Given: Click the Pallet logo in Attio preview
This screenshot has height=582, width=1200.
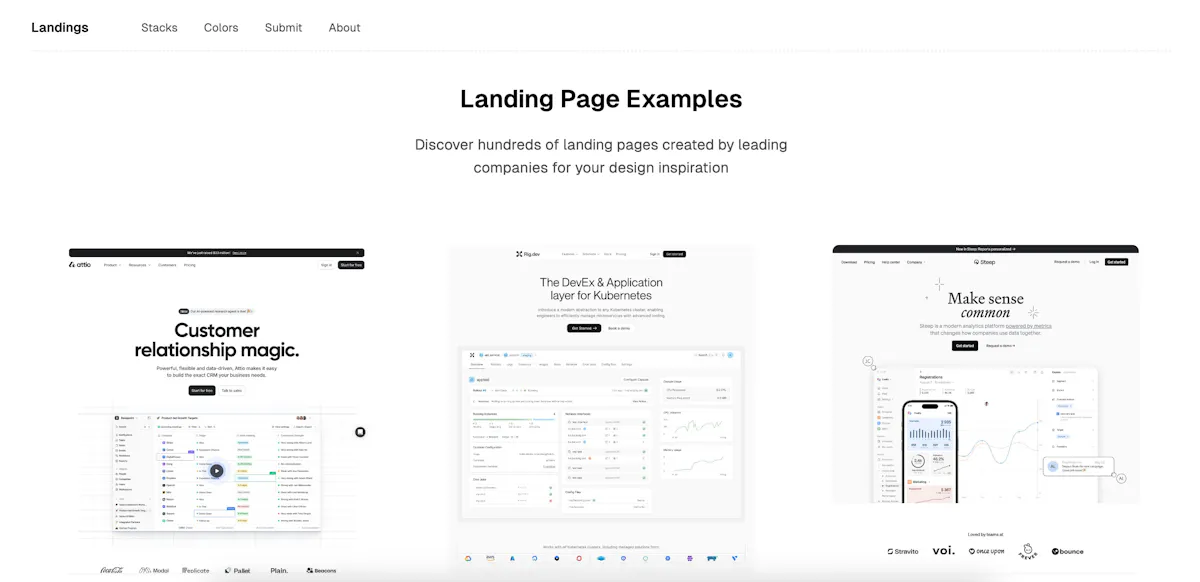Looking at the screenshot, I should point(236,571).
